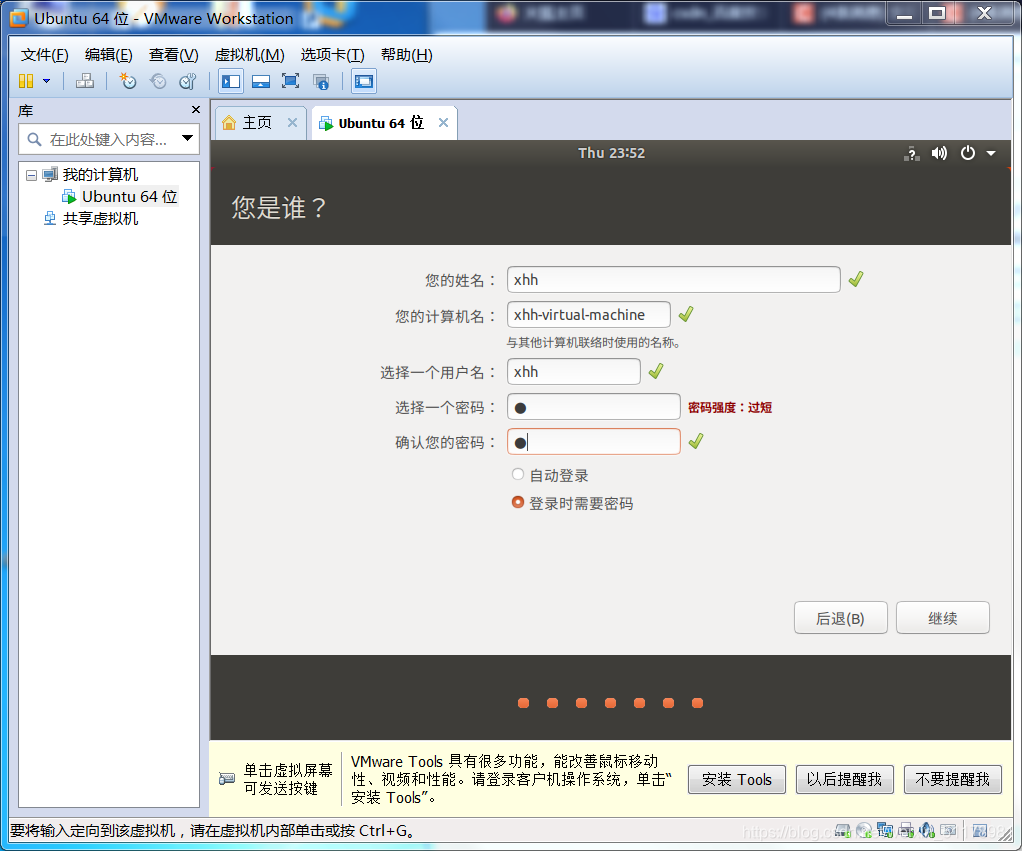Click the 以后提醒我 button

click(x=844, y=779)
